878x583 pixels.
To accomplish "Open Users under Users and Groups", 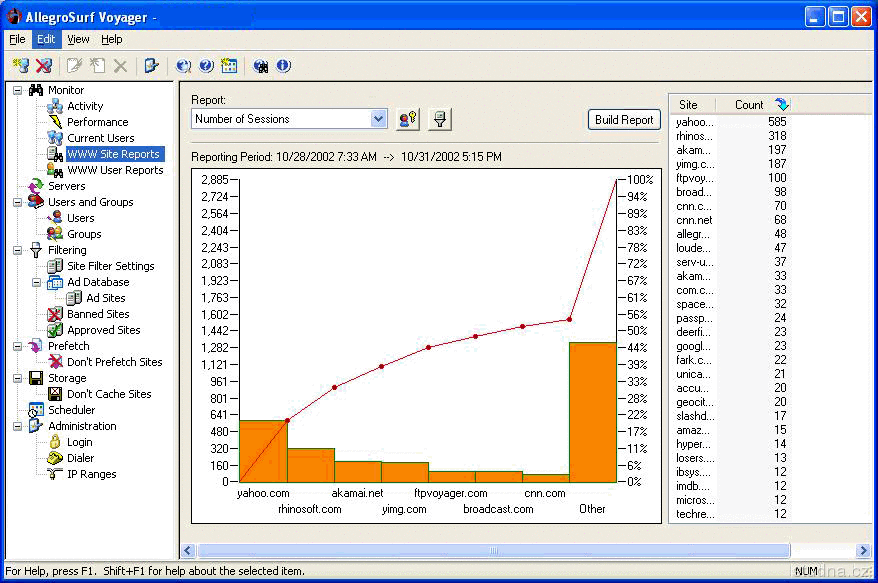I will [x=81, y=218].
